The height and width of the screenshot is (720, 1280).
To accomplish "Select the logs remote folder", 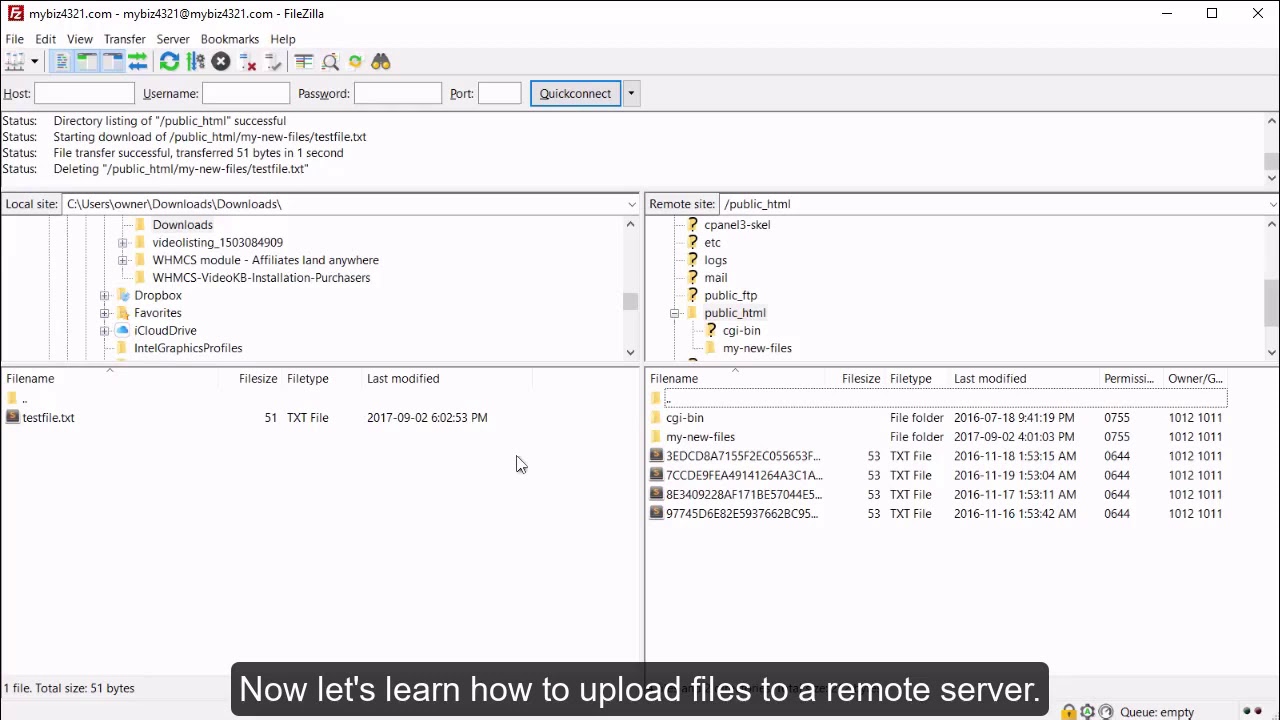I will tap(715, 260).
